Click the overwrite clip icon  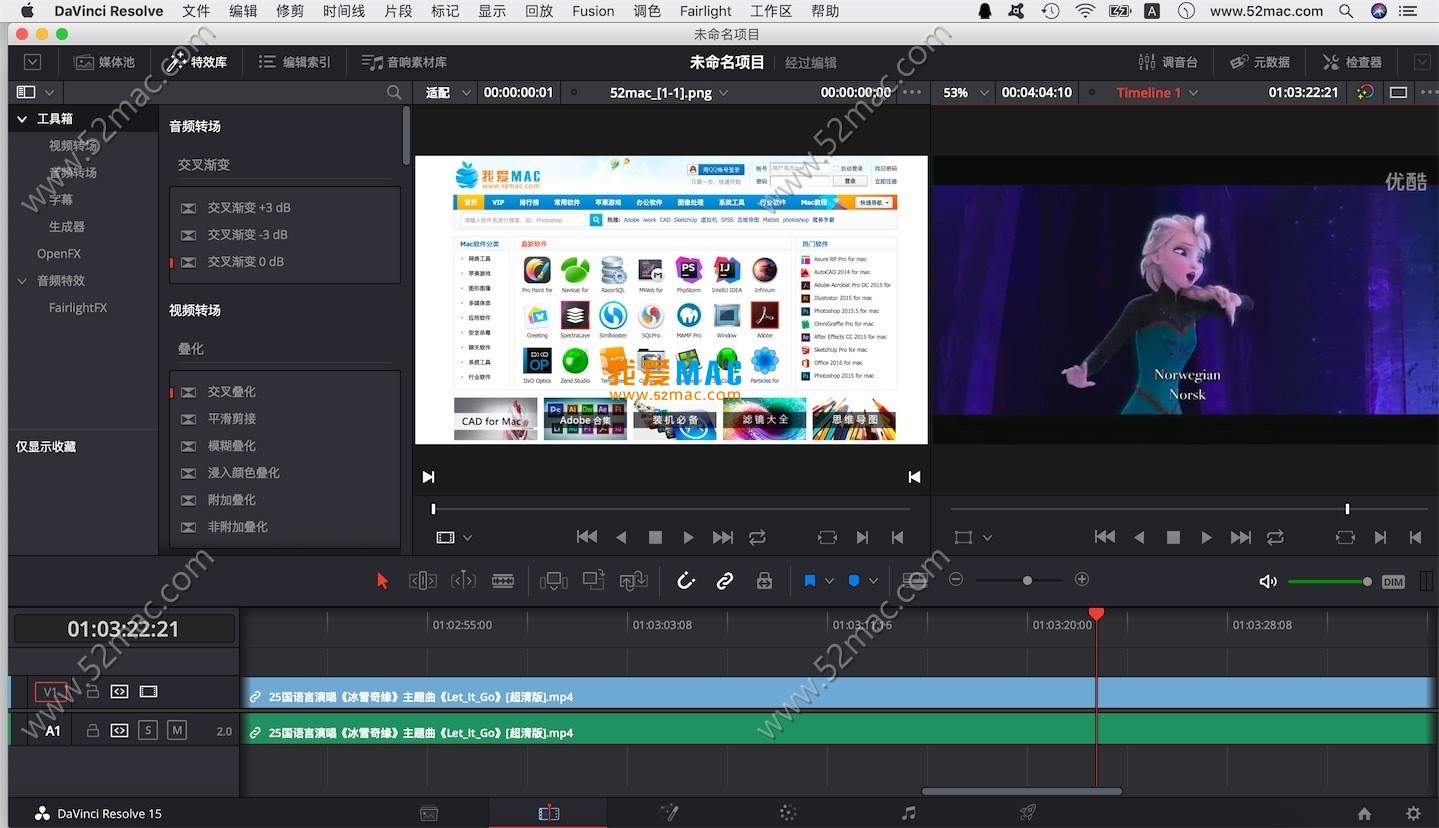pyautogui.click(x=594, y=580)
